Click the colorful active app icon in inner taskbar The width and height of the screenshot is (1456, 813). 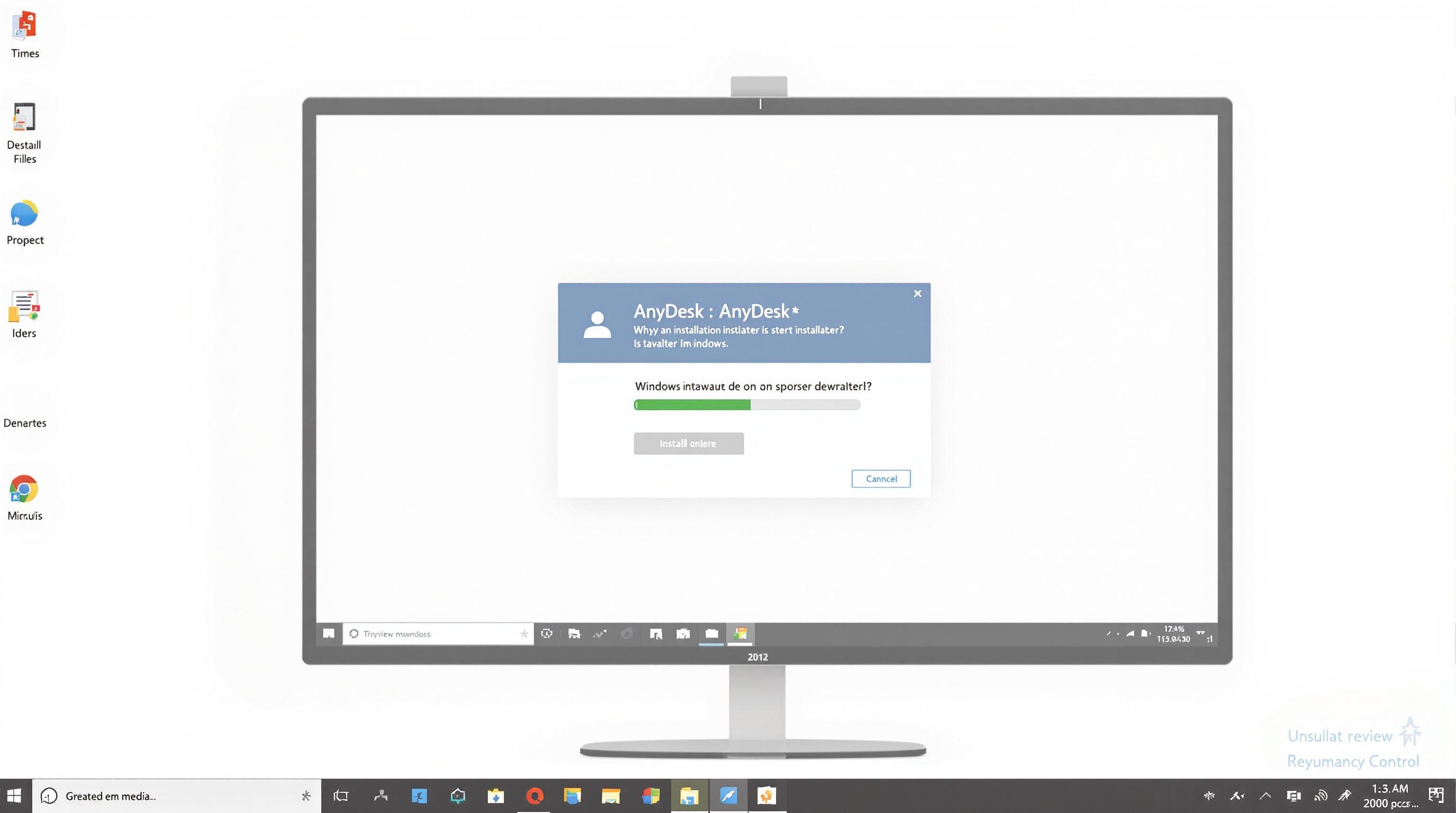point(741,634)
